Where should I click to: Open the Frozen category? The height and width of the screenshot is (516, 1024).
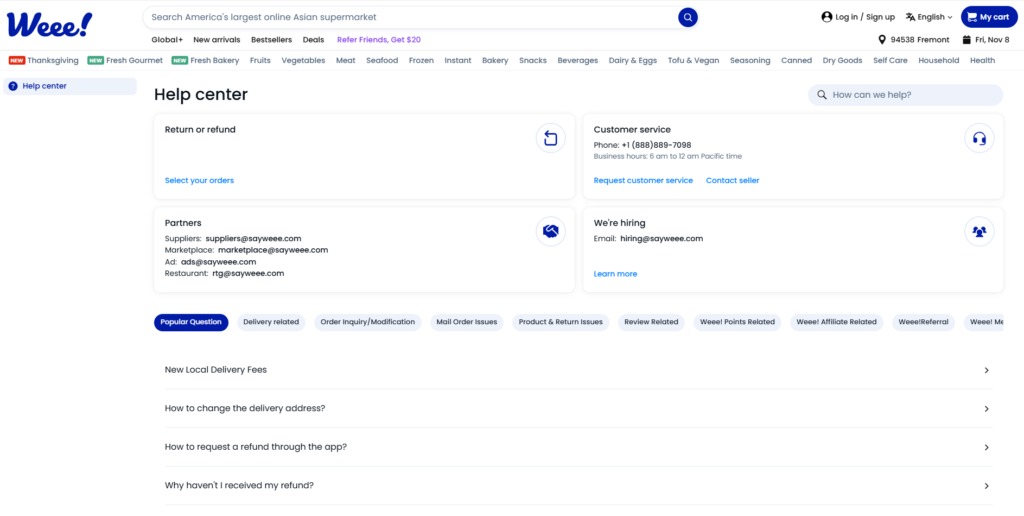[421, 61]
